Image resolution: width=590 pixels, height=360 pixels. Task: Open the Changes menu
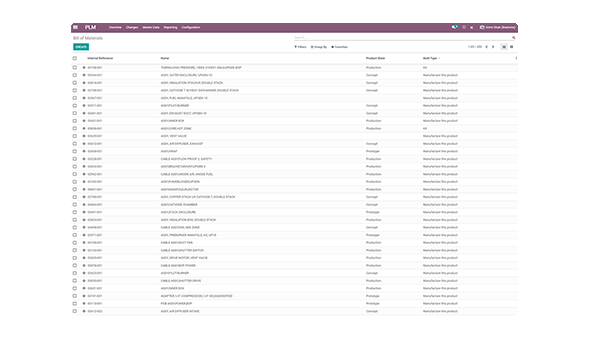[x=132, y=27]
